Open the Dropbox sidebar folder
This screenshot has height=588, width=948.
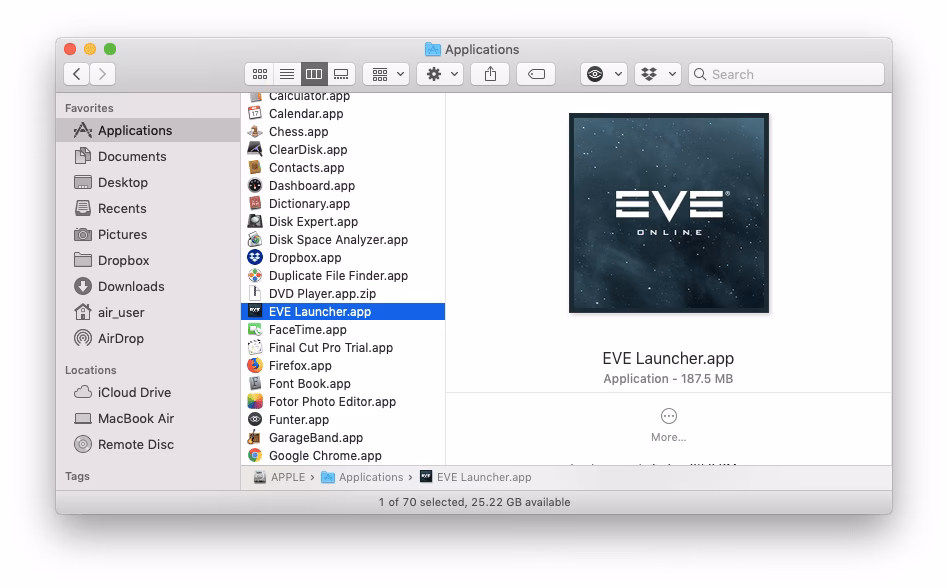pos(148,260)
